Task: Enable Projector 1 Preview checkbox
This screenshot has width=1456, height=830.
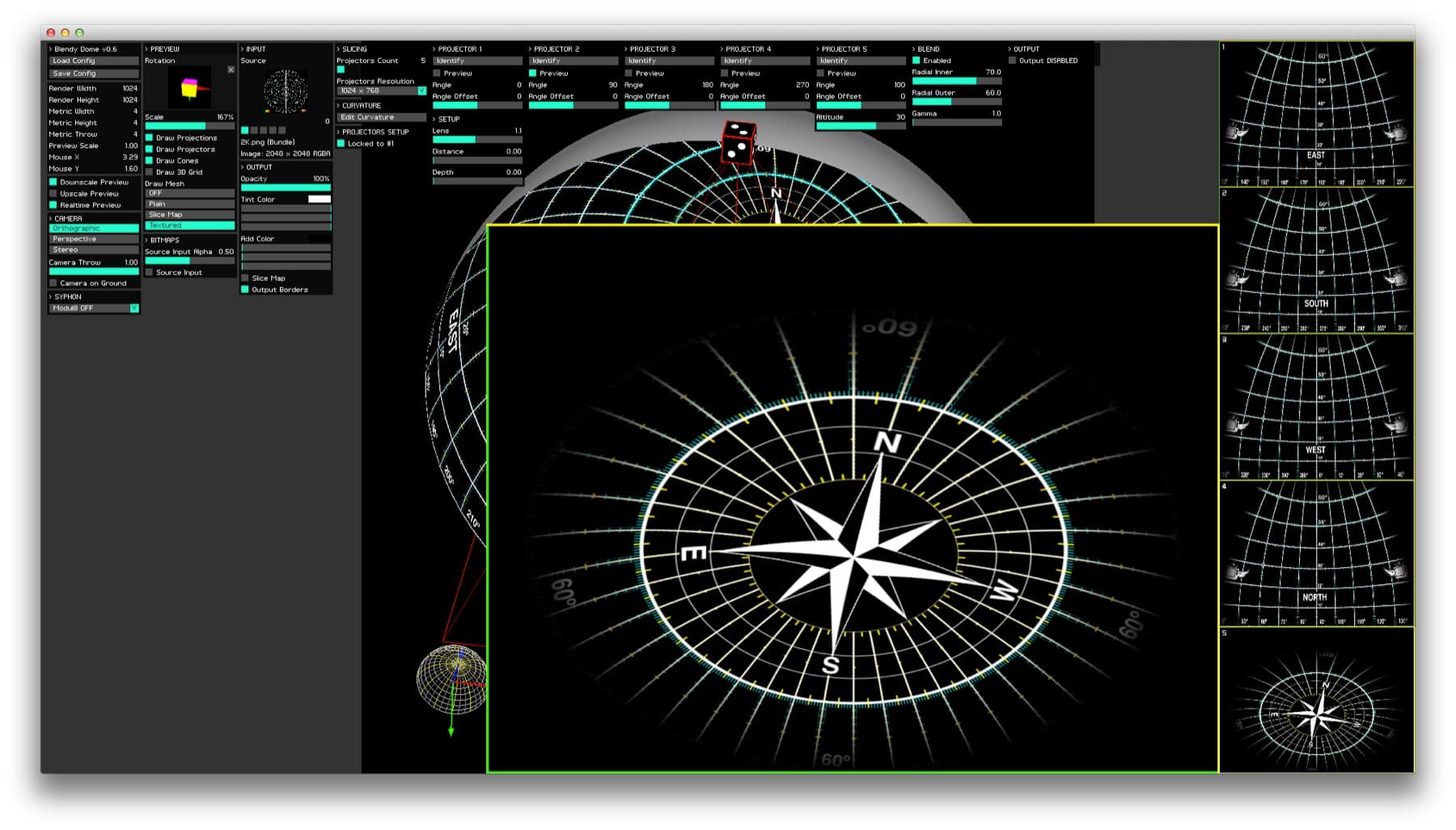Action: 437,73
